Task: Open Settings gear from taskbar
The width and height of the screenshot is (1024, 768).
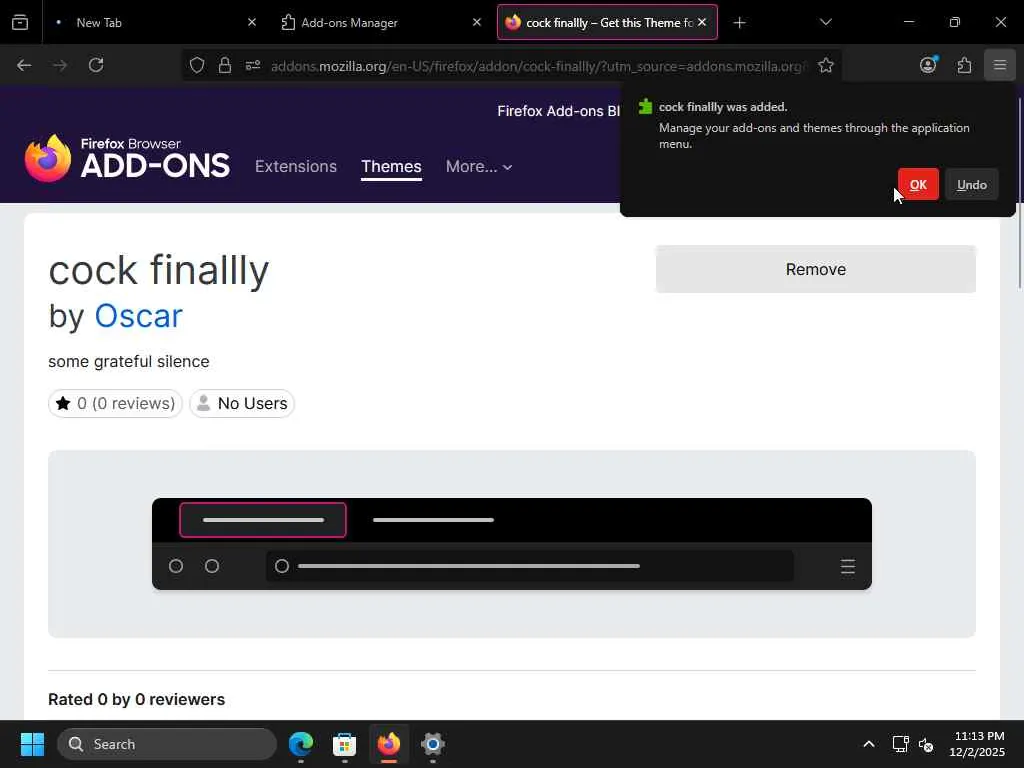Action: (x=432, y=744)
